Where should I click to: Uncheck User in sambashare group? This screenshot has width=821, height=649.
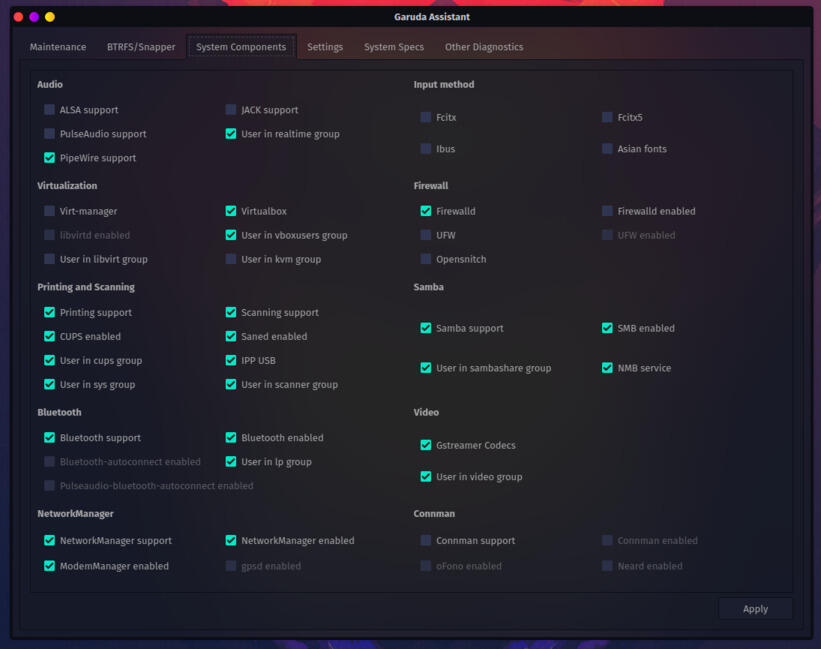tap(426, 368)
